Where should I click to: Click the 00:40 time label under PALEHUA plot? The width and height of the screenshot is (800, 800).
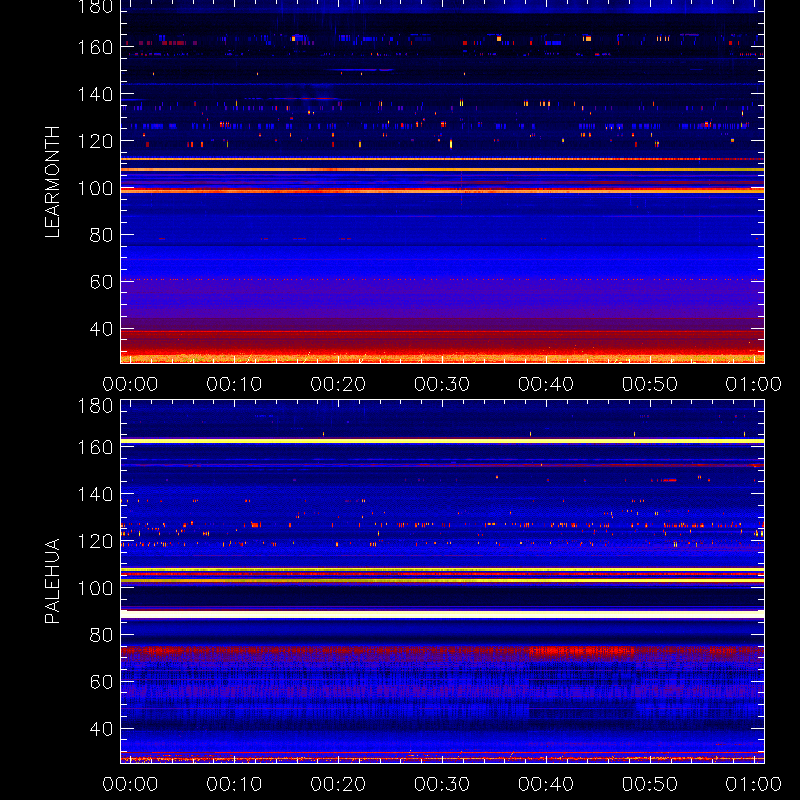546,784
